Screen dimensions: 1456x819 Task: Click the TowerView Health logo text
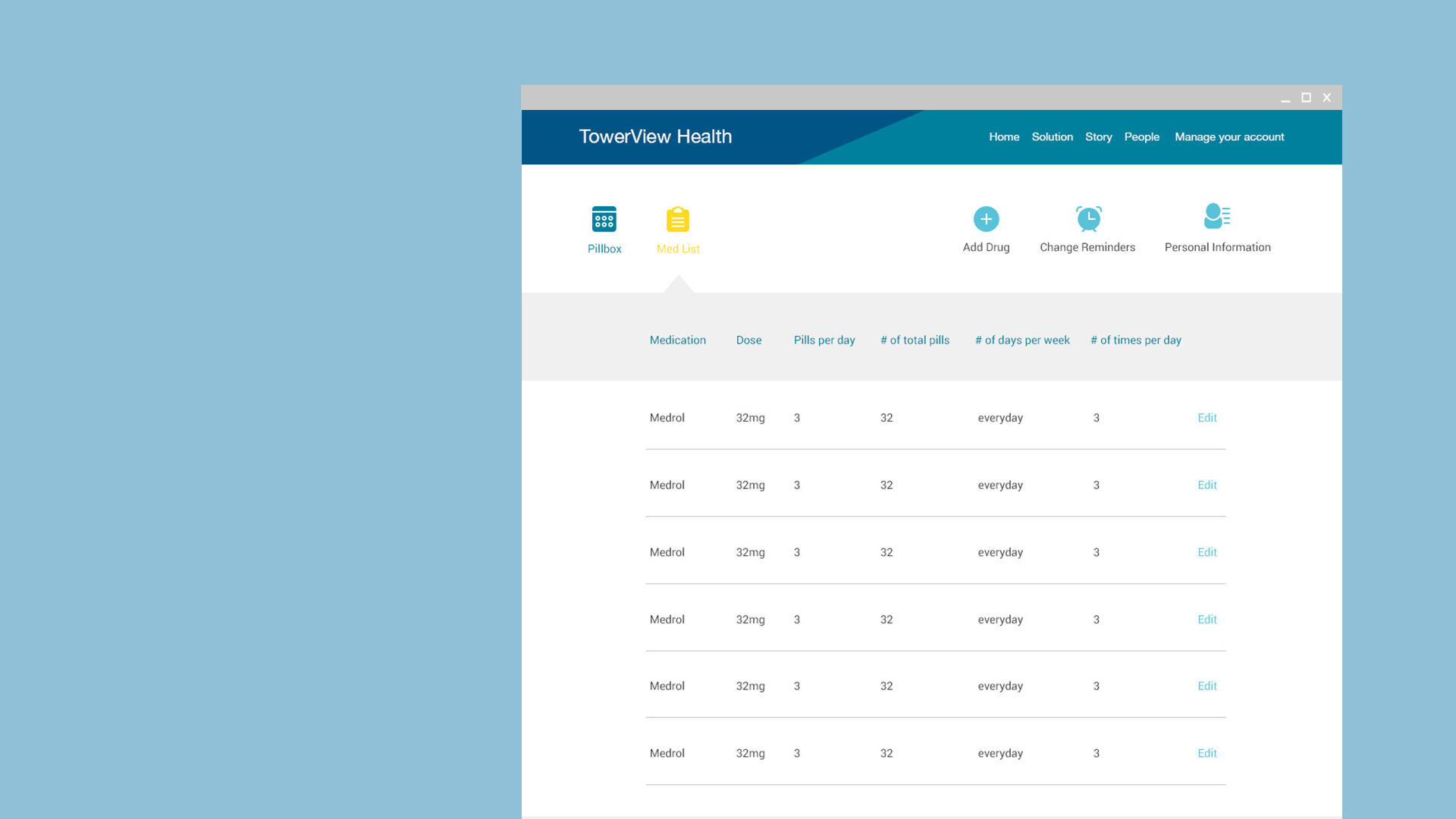point(655,136)
